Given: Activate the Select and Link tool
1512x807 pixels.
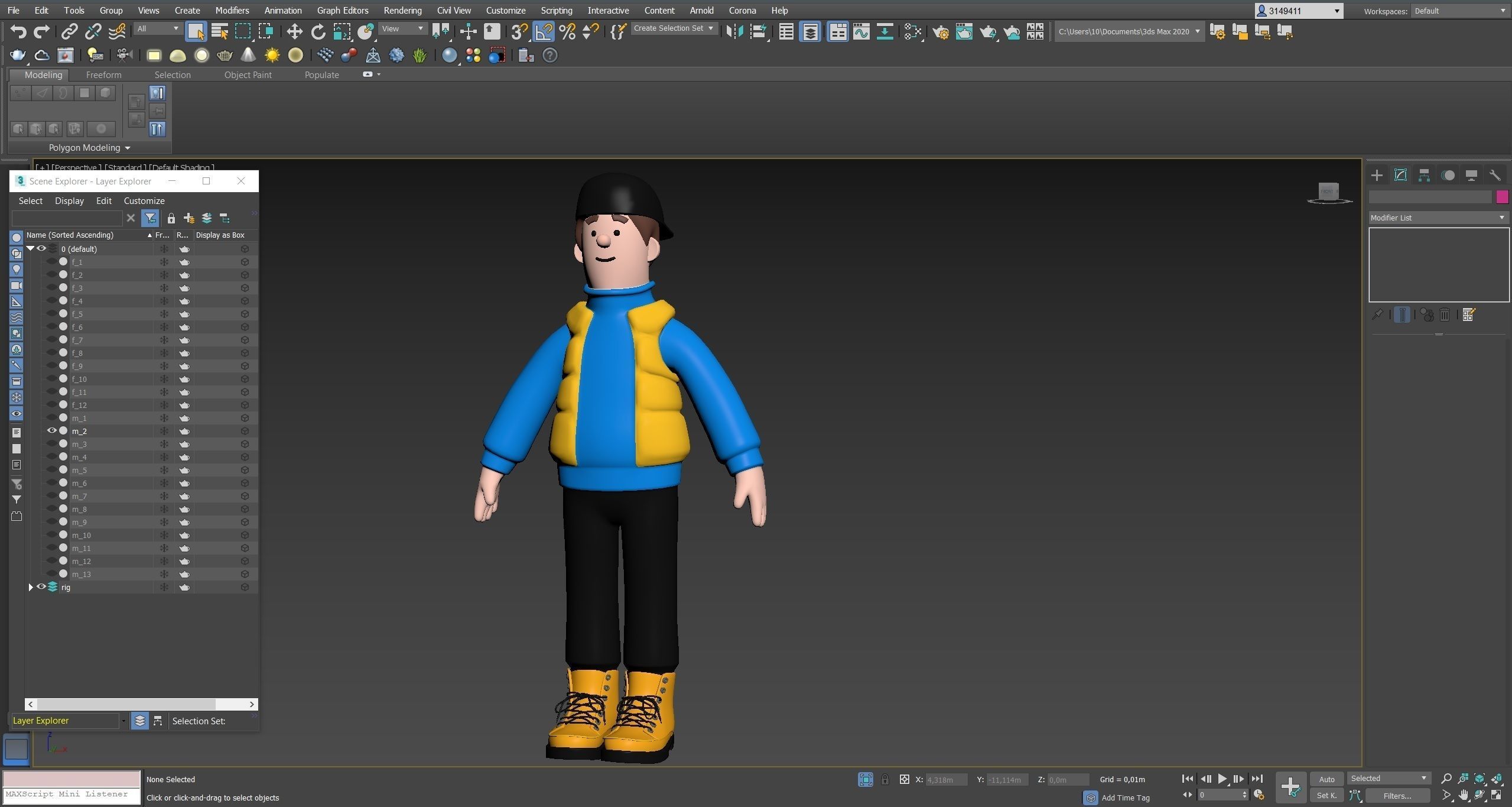Looking at the screenshot, I should click(70, 31).
